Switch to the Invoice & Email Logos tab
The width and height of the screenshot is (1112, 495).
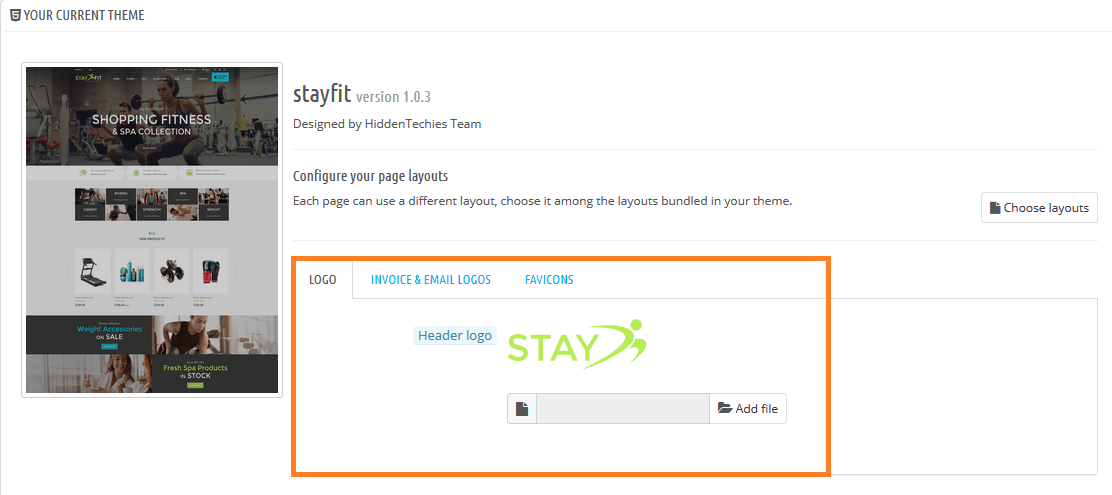(430, 279)
